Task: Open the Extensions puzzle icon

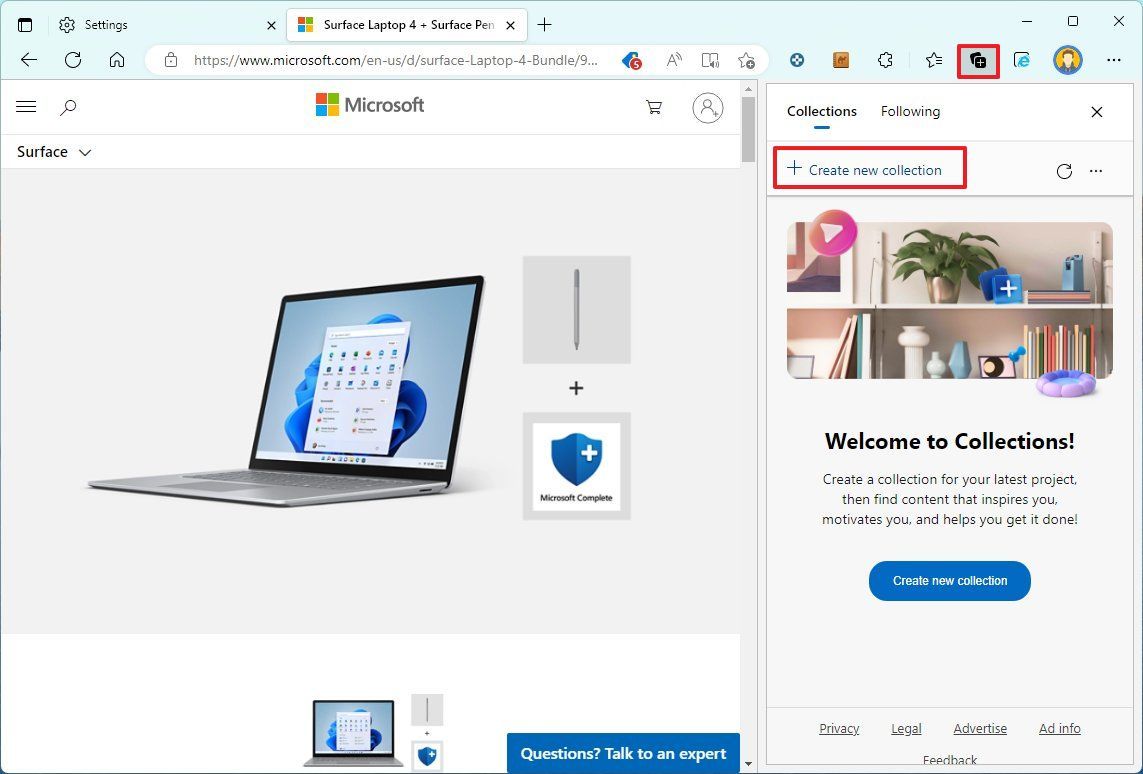Action: click(x=885, y=60)
